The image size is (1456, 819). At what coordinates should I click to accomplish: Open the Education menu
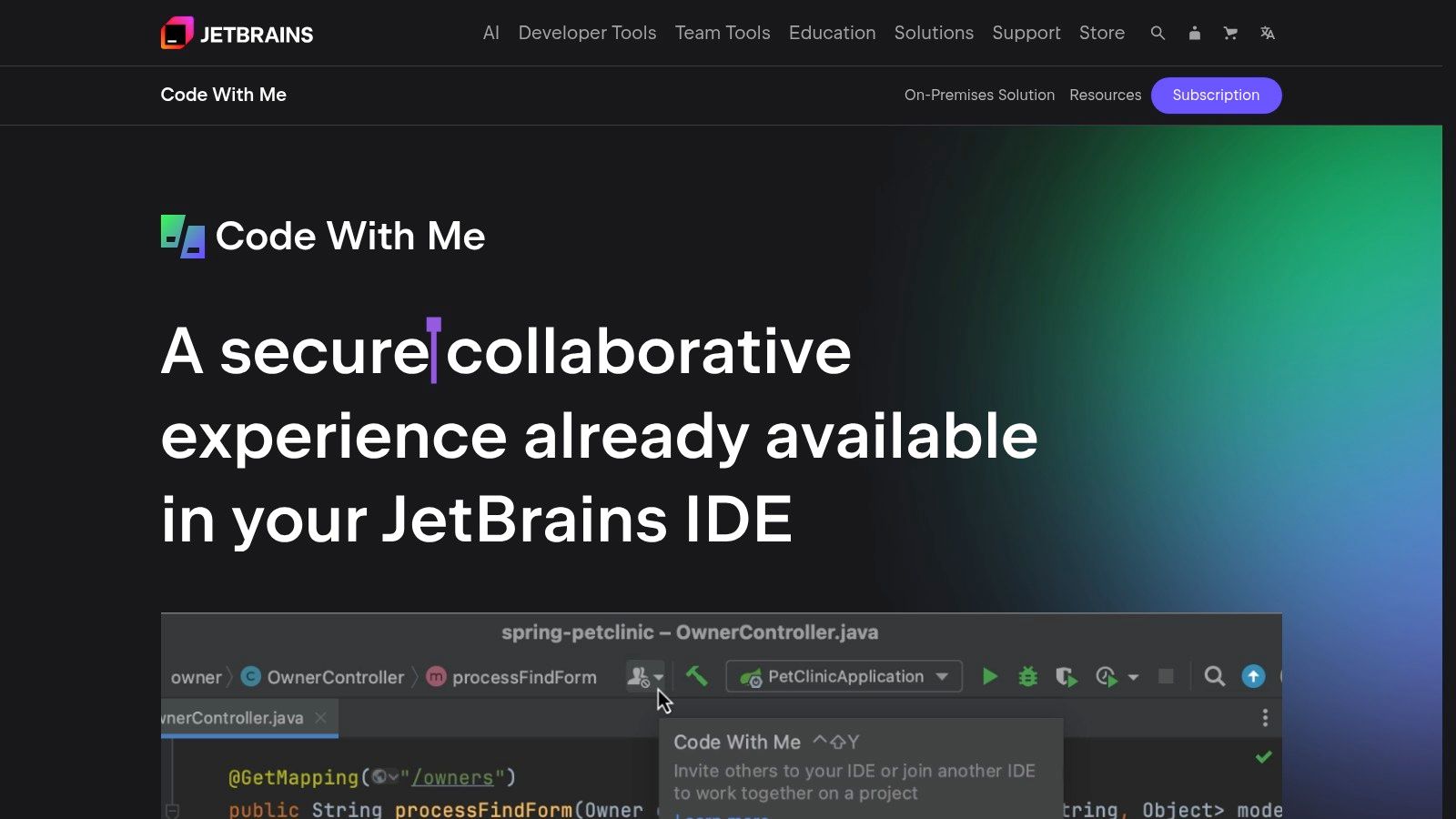(x=832, y=33)
